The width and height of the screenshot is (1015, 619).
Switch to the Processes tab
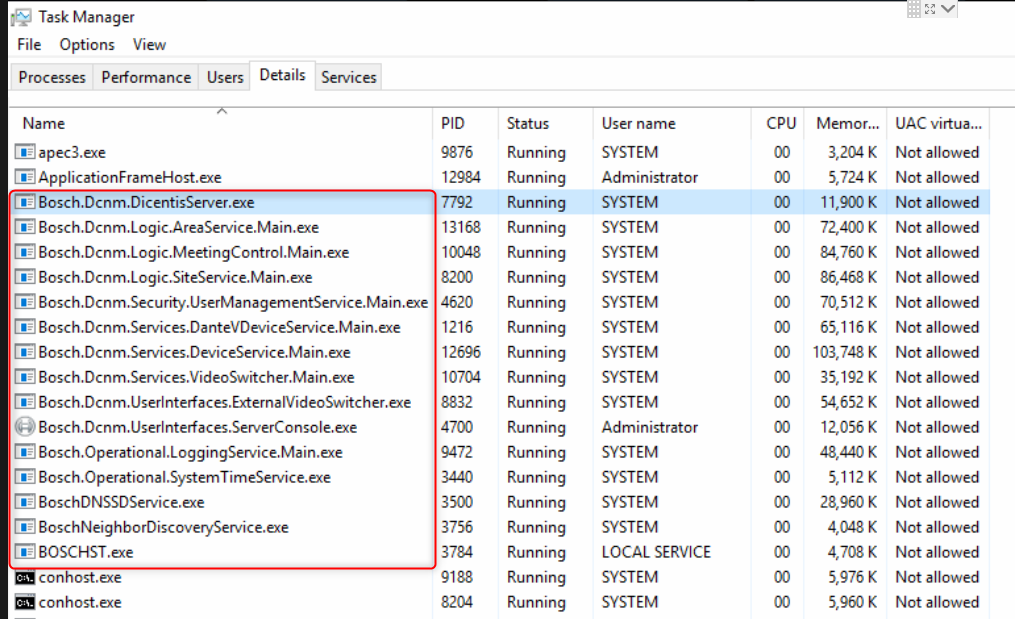pyautogui.click(x=52, y=77)
